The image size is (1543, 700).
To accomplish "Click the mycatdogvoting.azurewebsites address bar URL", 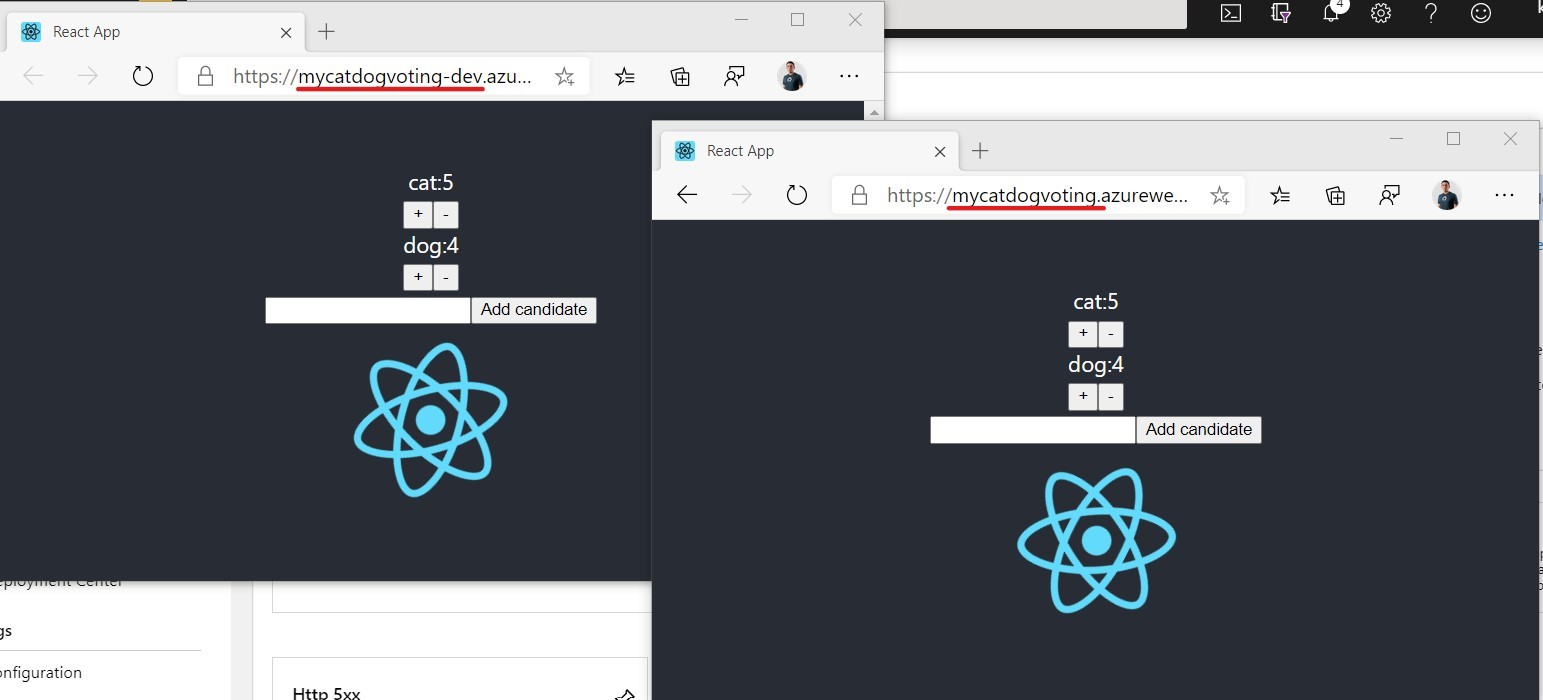I will (x=1037, y=195).
